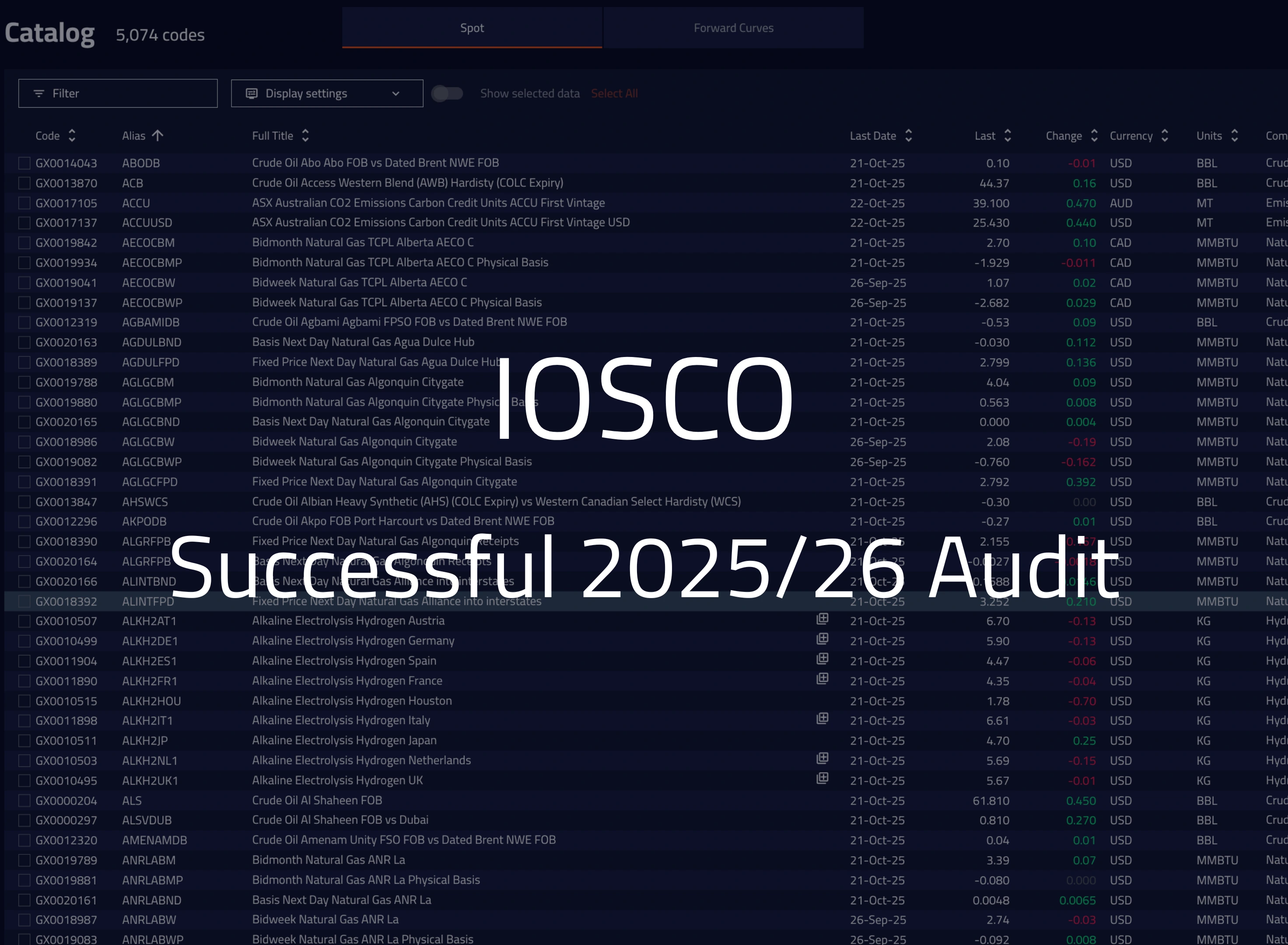This screenshot has height=945, width=1288.
Task: Open copy icon for Hydrogen Austria row
Action: (822, 619)
